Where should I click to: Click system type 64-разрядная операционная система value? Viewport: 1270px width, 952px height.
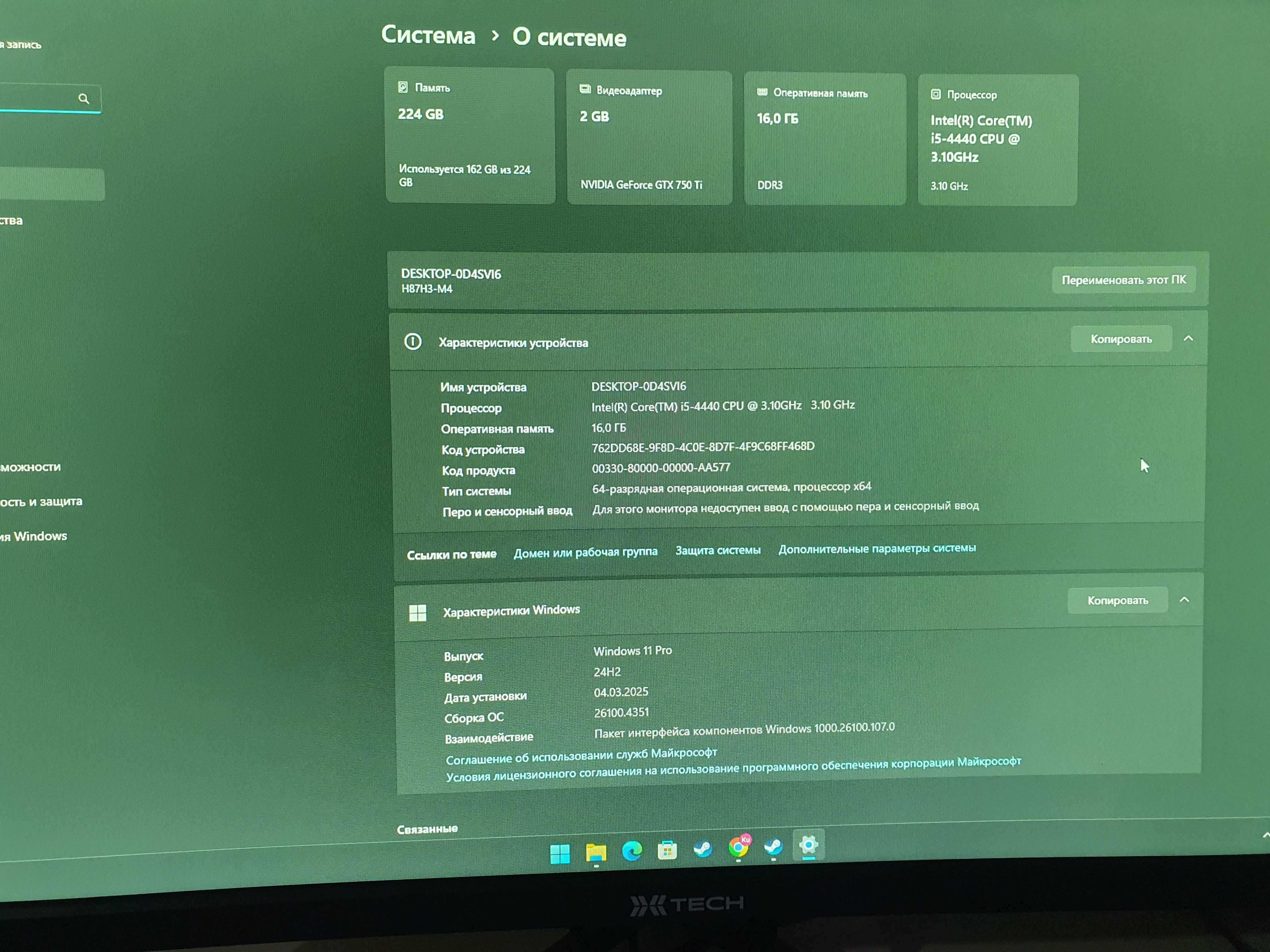(x=731, y=488)
